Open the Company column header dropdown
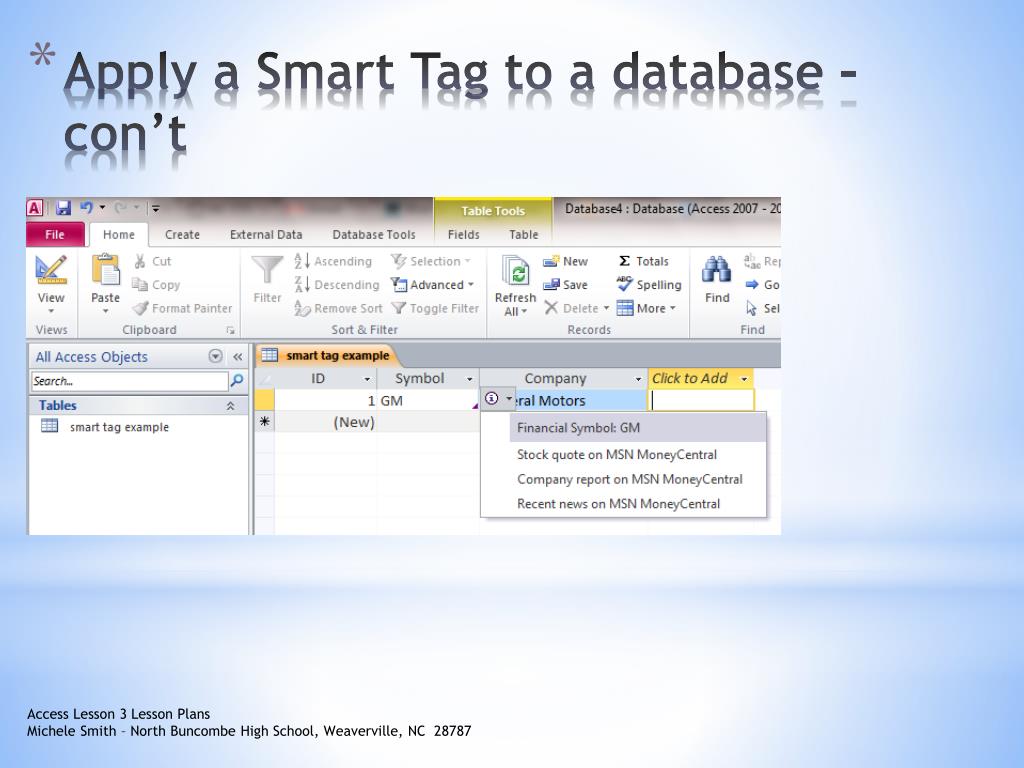The width and height of the screenshot is (1024, 768). [x=638, y=379]
